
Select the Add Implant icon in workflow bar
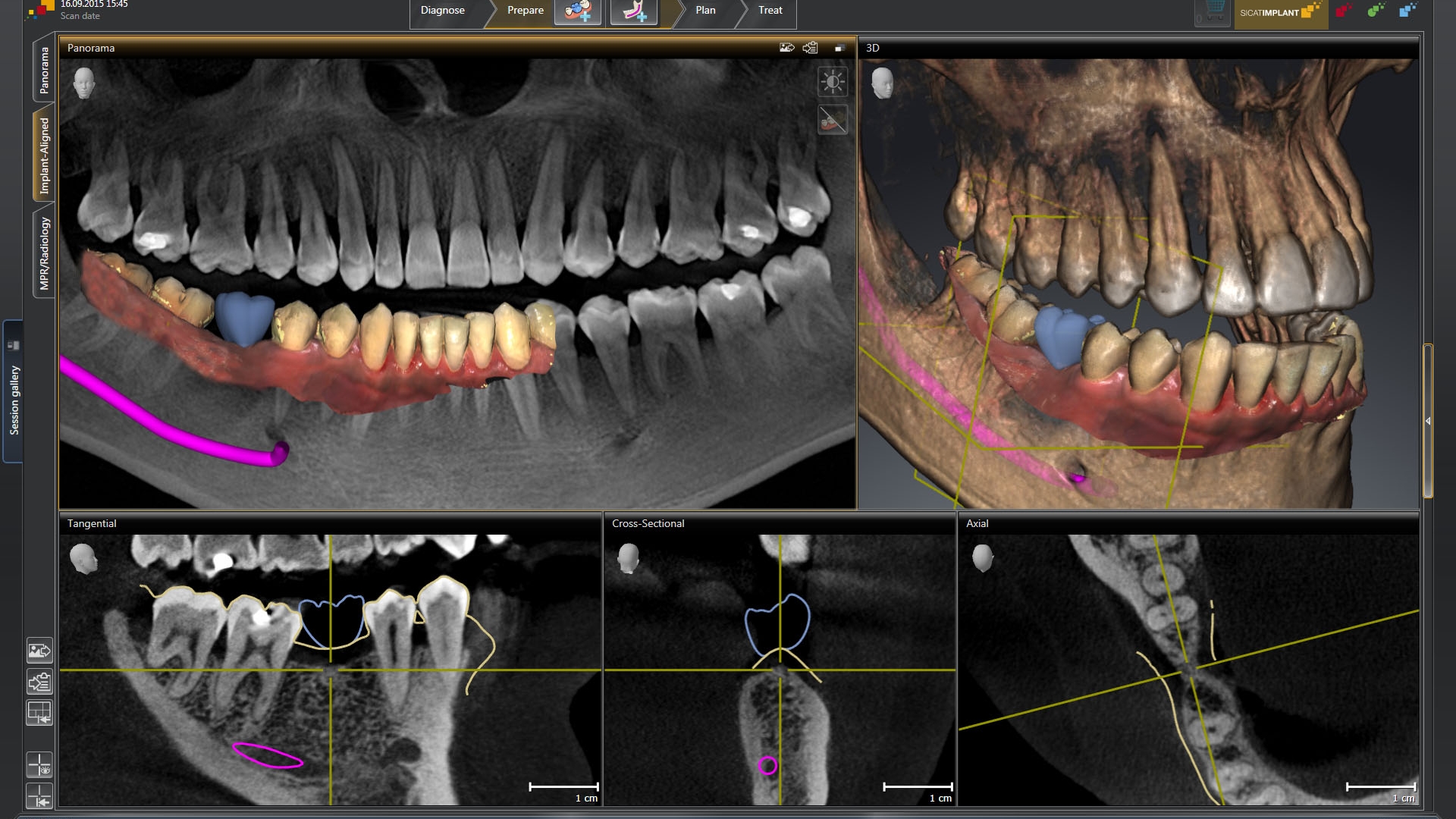pos(578,12)
